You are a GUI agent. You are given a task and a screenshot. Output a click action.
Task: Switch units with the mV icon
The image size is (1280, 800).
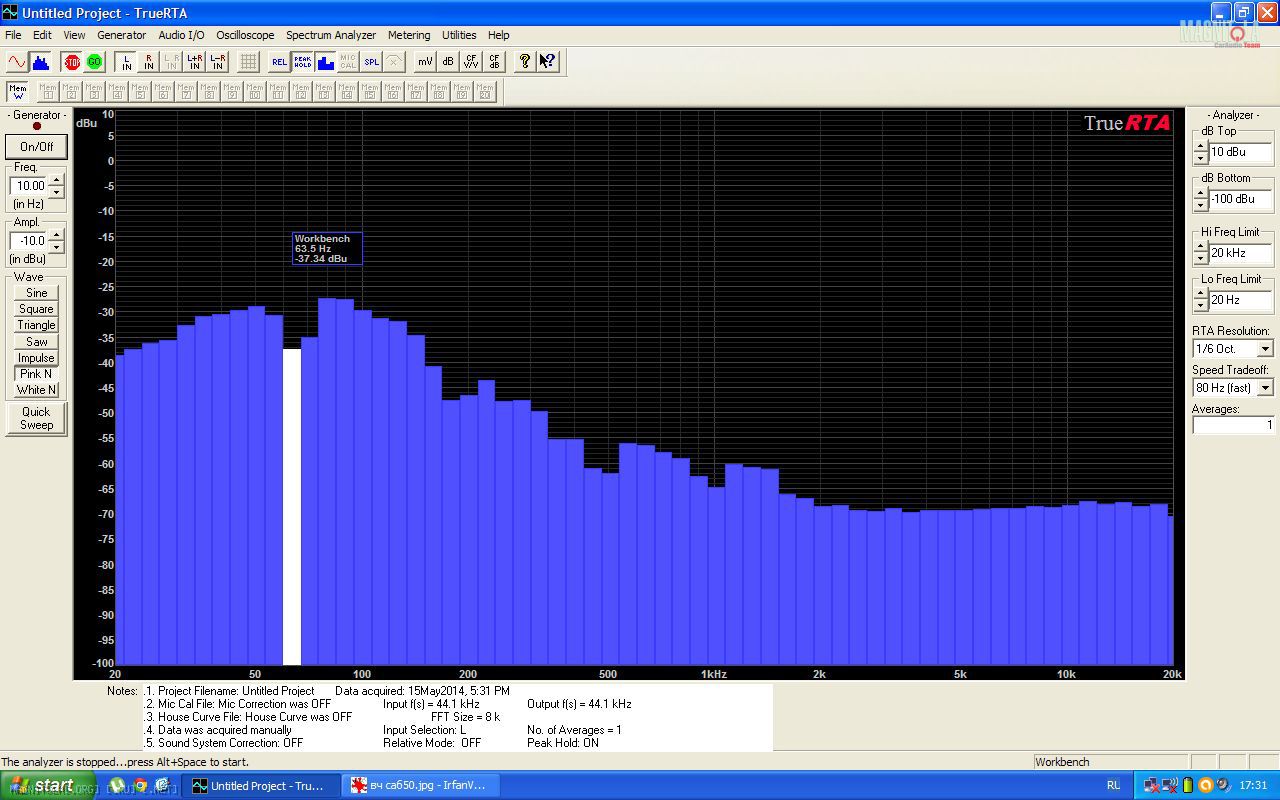(x=425, y=62)
